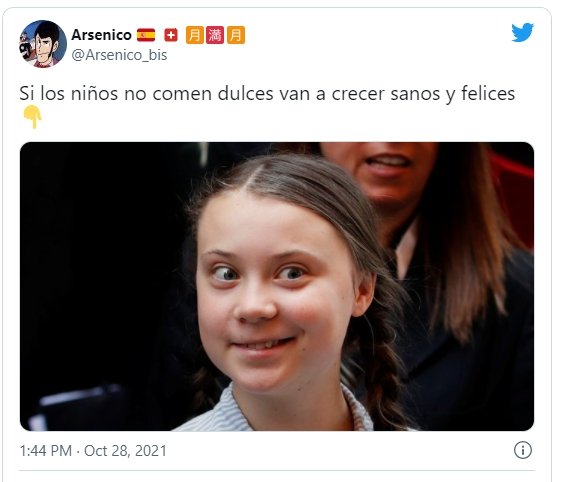Viewport: 568px width, 482px height.
Task: Click the word "felices" in tweet text
Action: [488, 93]
